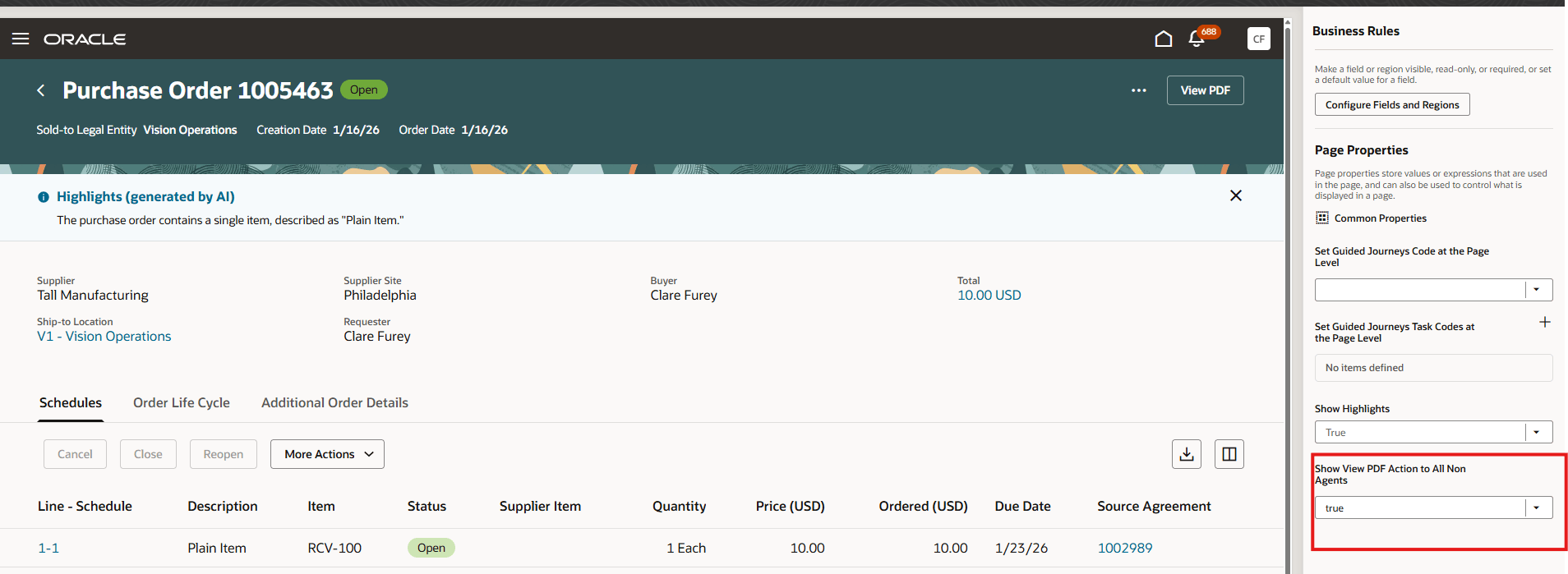Click the Close button in Schedules toolbar
The width and height of the screenshot is (1568, 574).
148,454
